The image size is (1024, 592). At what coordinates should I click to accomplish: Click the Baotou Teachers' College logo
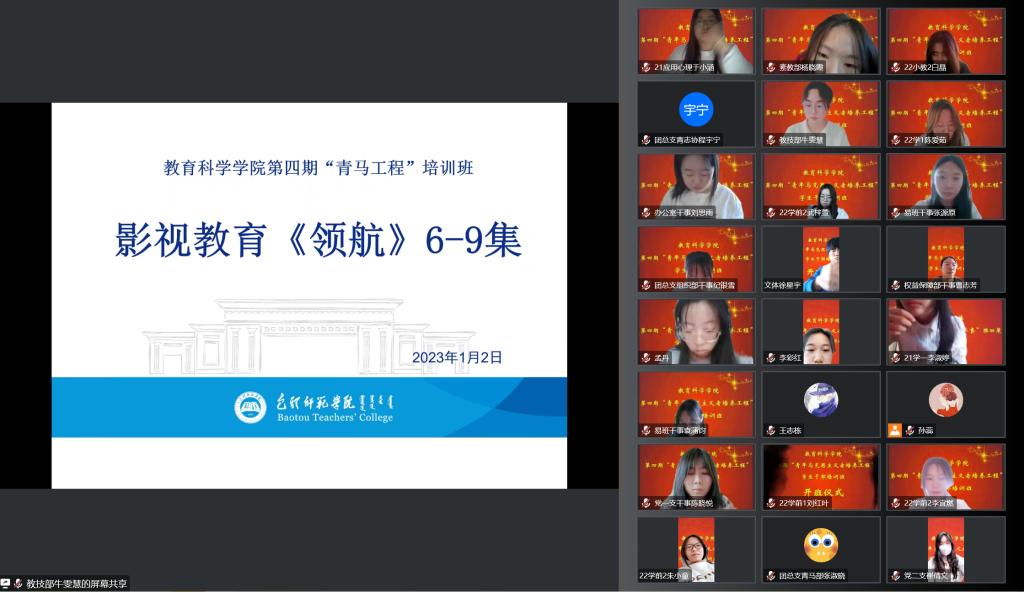pos(250,407)
